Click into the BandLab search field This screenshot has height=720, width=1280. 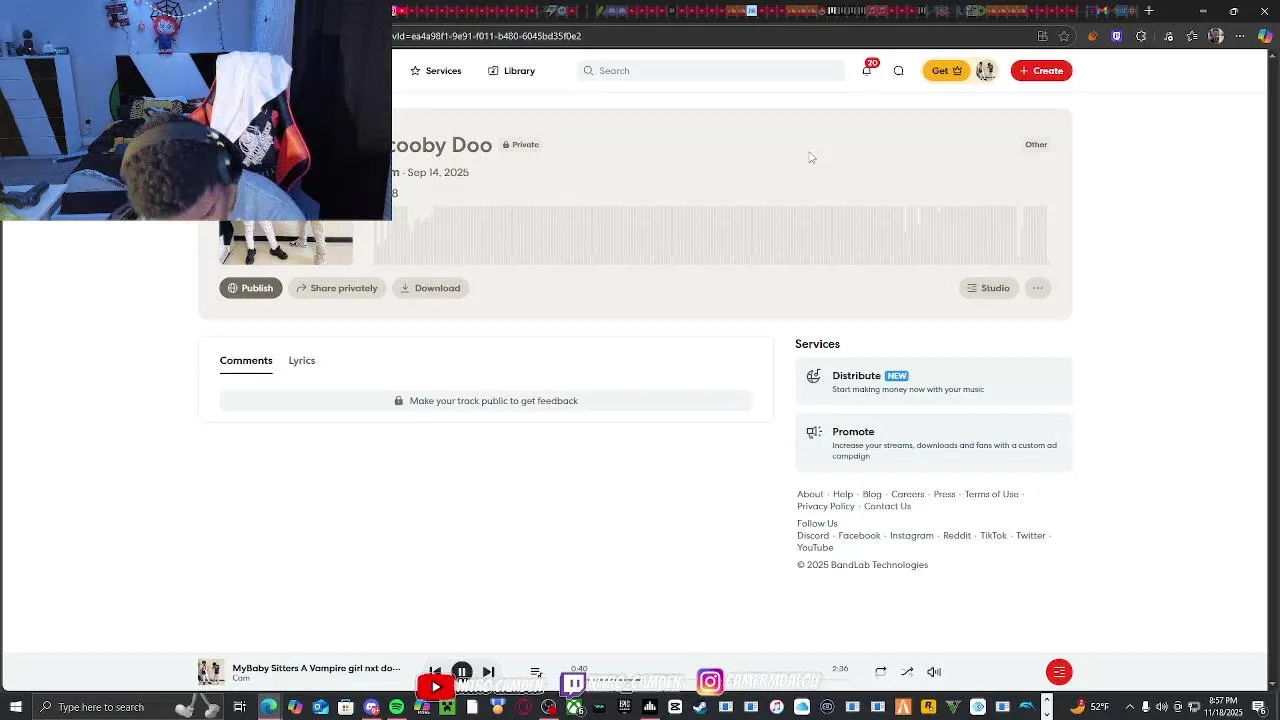(x=712, y=71)
